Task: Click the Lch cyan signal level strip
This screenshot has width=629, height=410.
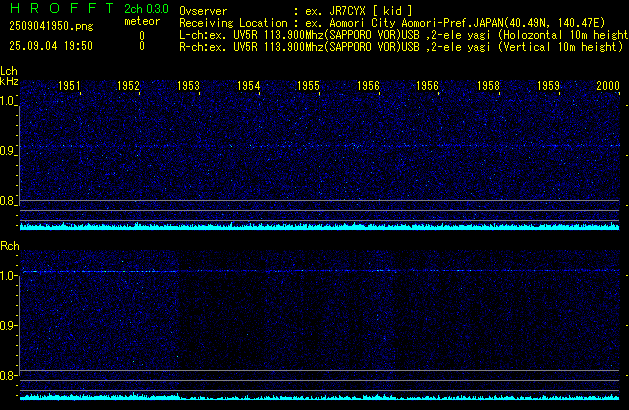Action: pos(319,227)
